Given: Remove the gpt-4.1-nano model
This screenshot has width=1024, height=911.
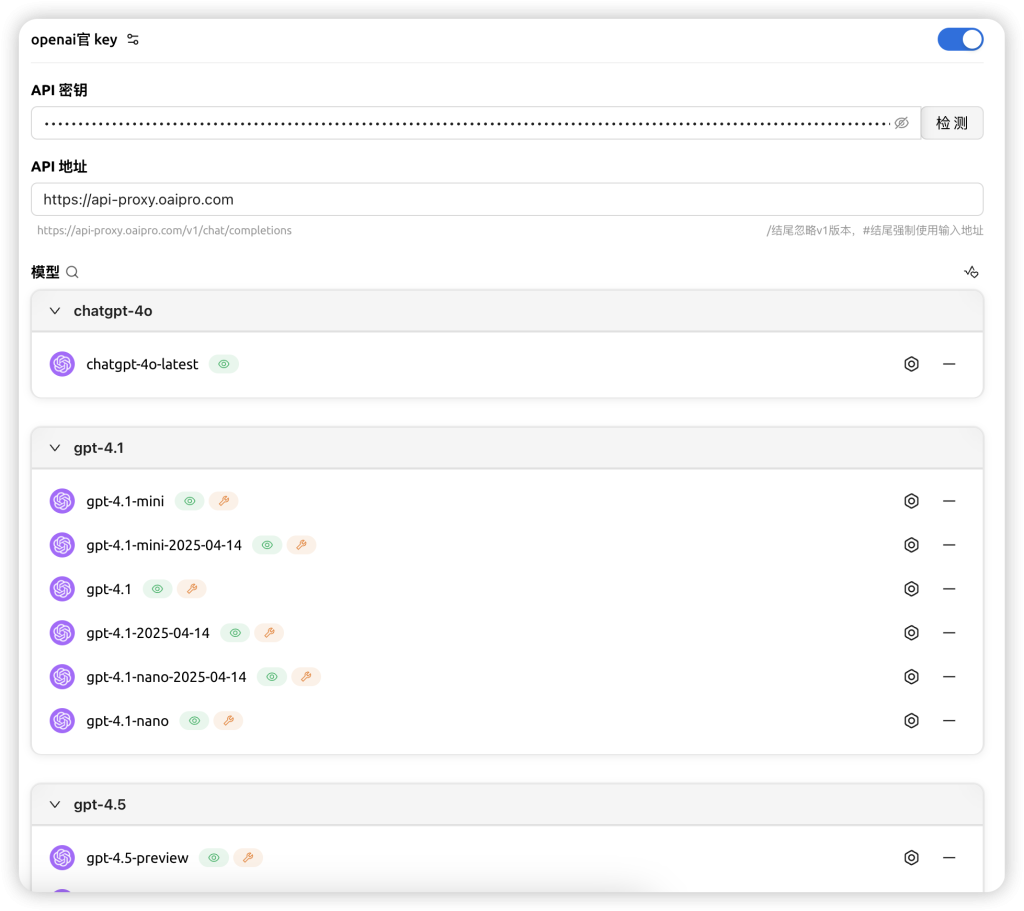Looking at the screenshot, I should pyautogui.click(x=949, y=720).
